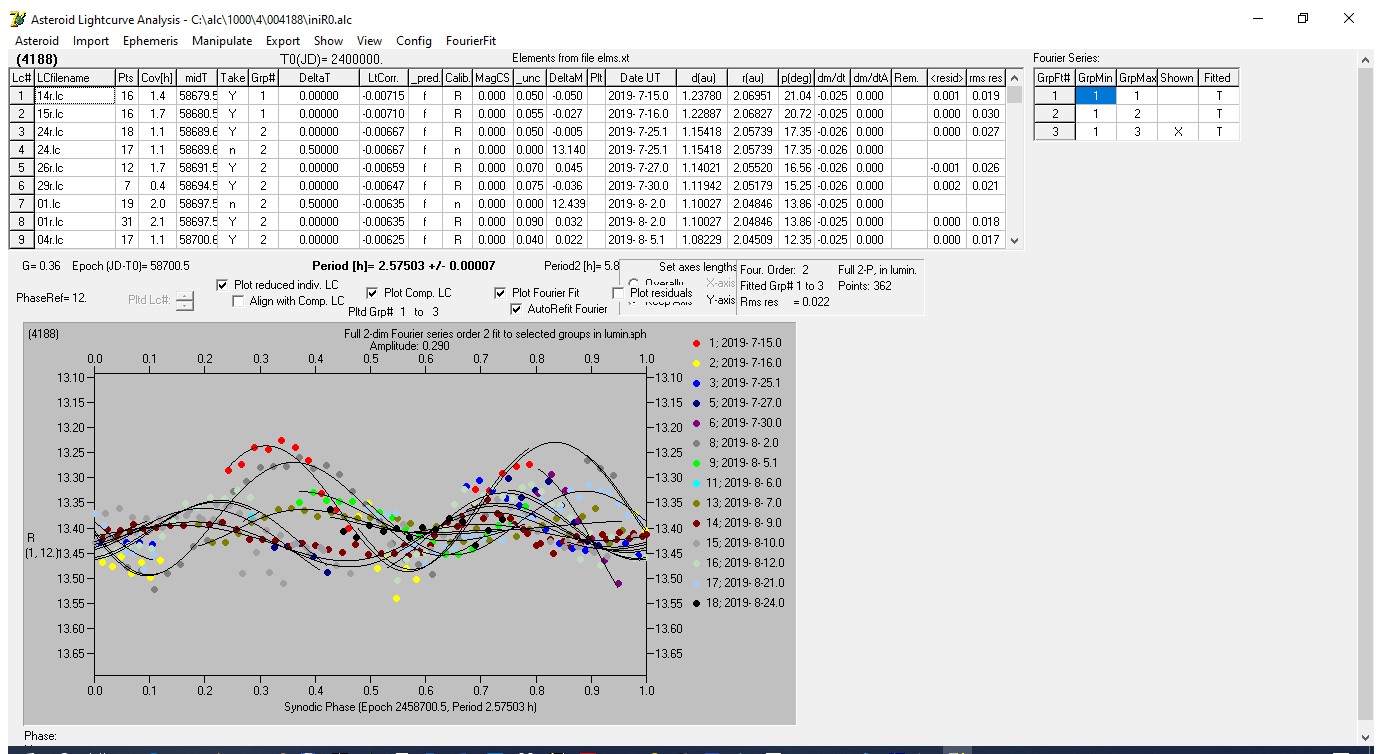
Task: Select row header 1 in lightcurve table
Action: point(22,96)
